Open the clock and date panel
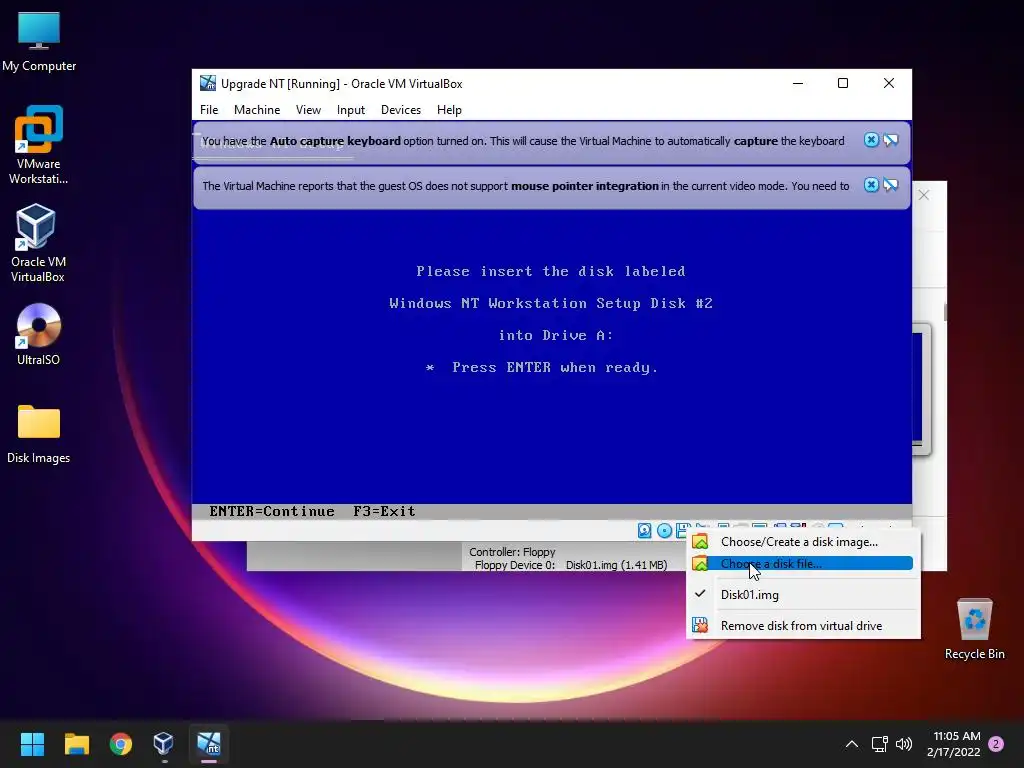Image resolution: width=1024 pixels, height=768 pixels. pos(953,744)
